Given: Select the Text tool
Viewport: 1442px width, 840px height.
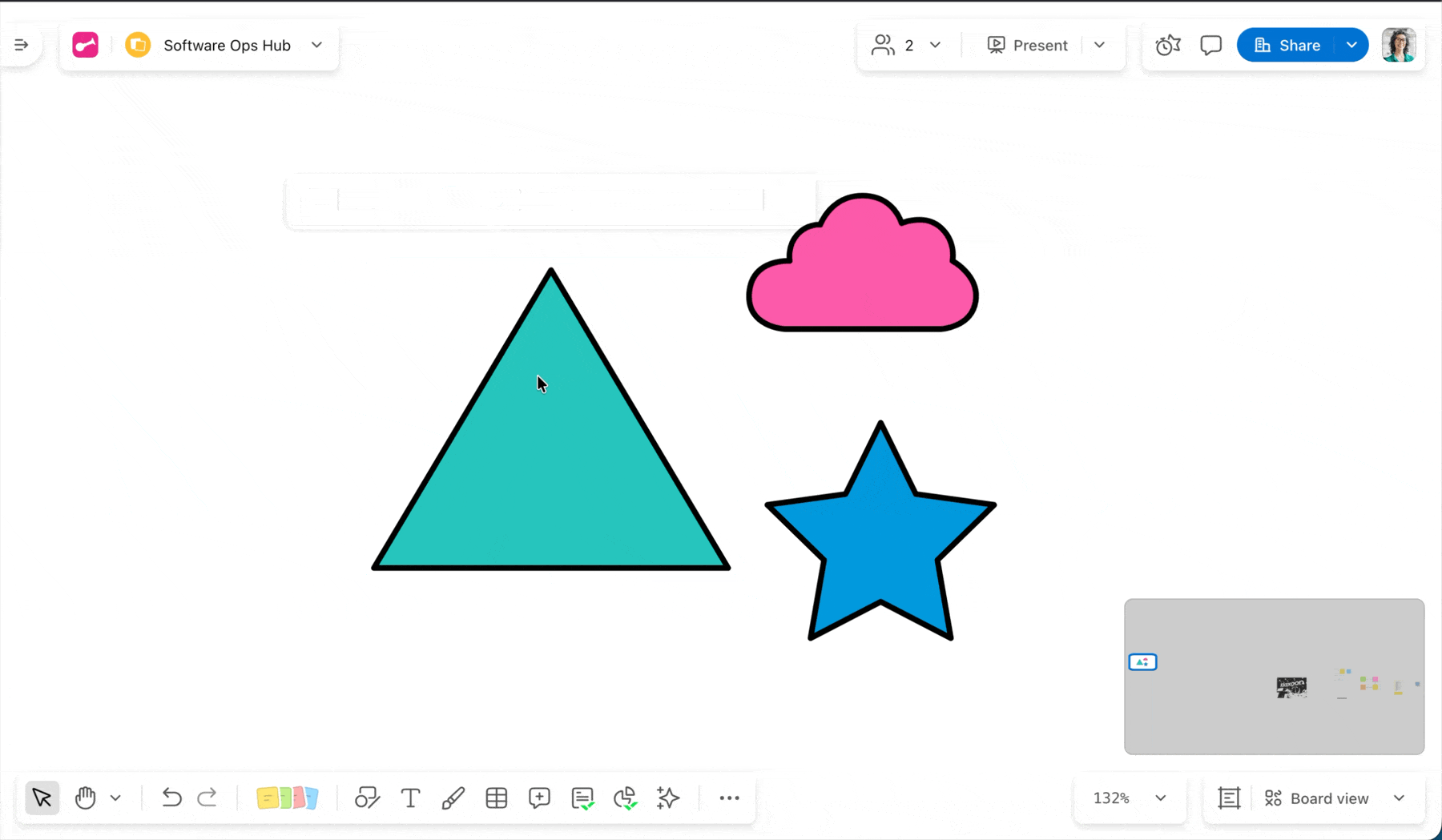Looking at the screenshot, I should click(x=410, y=798).
